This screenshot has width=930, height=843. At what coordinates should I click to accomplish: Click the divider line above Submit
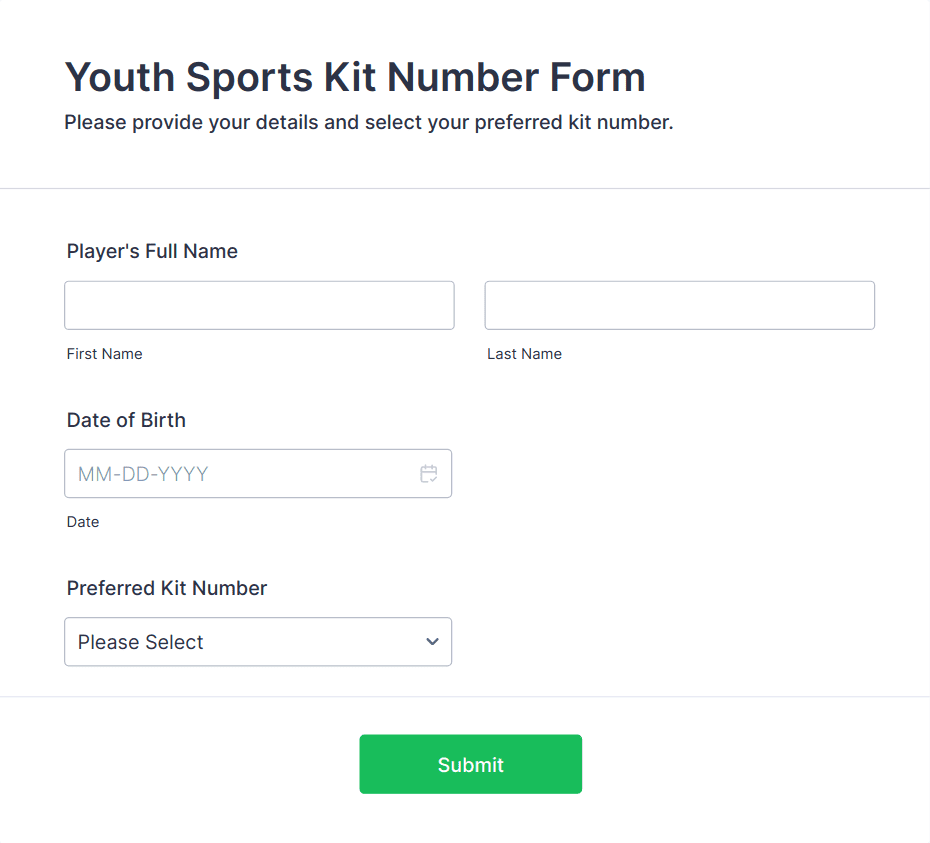pyautogui.click(x=465, y=696)
